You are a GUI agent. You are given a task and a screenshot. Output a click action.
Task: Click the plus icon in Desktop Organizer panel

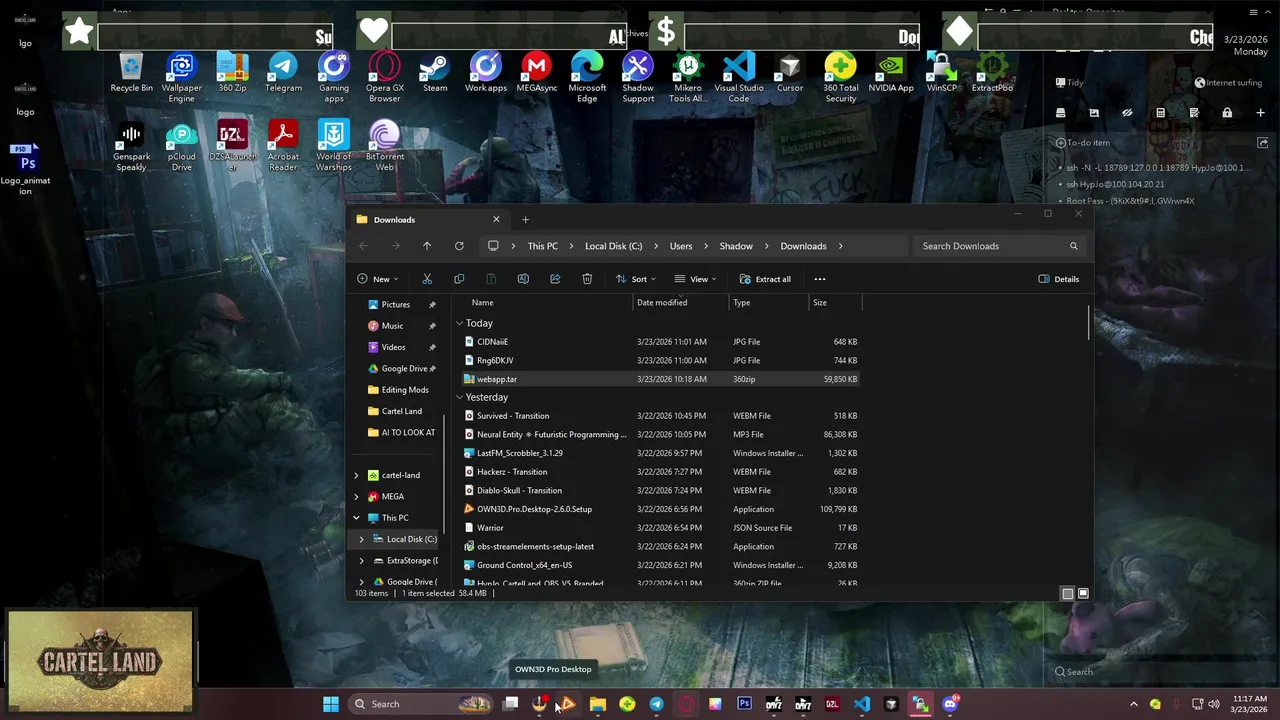click(x=1261, y=113)
